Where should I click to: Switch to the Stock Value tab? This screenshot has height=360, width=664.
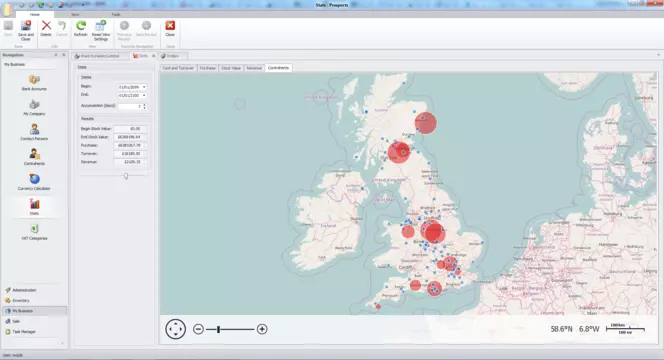pos(231,68)
